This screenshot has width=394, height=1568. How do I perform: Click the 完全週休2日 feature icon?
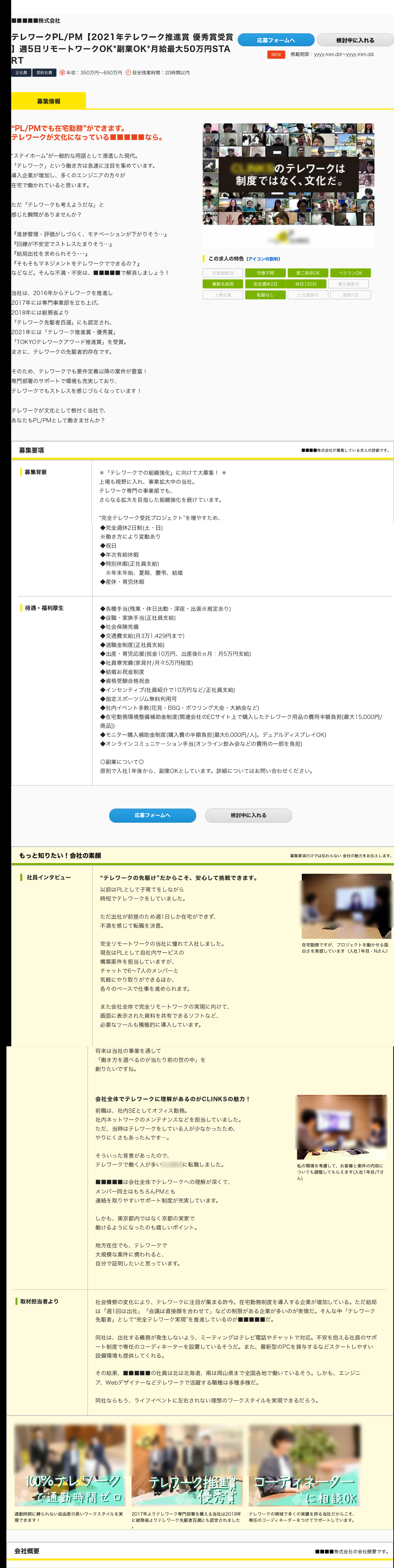click(x=265, y=284)
